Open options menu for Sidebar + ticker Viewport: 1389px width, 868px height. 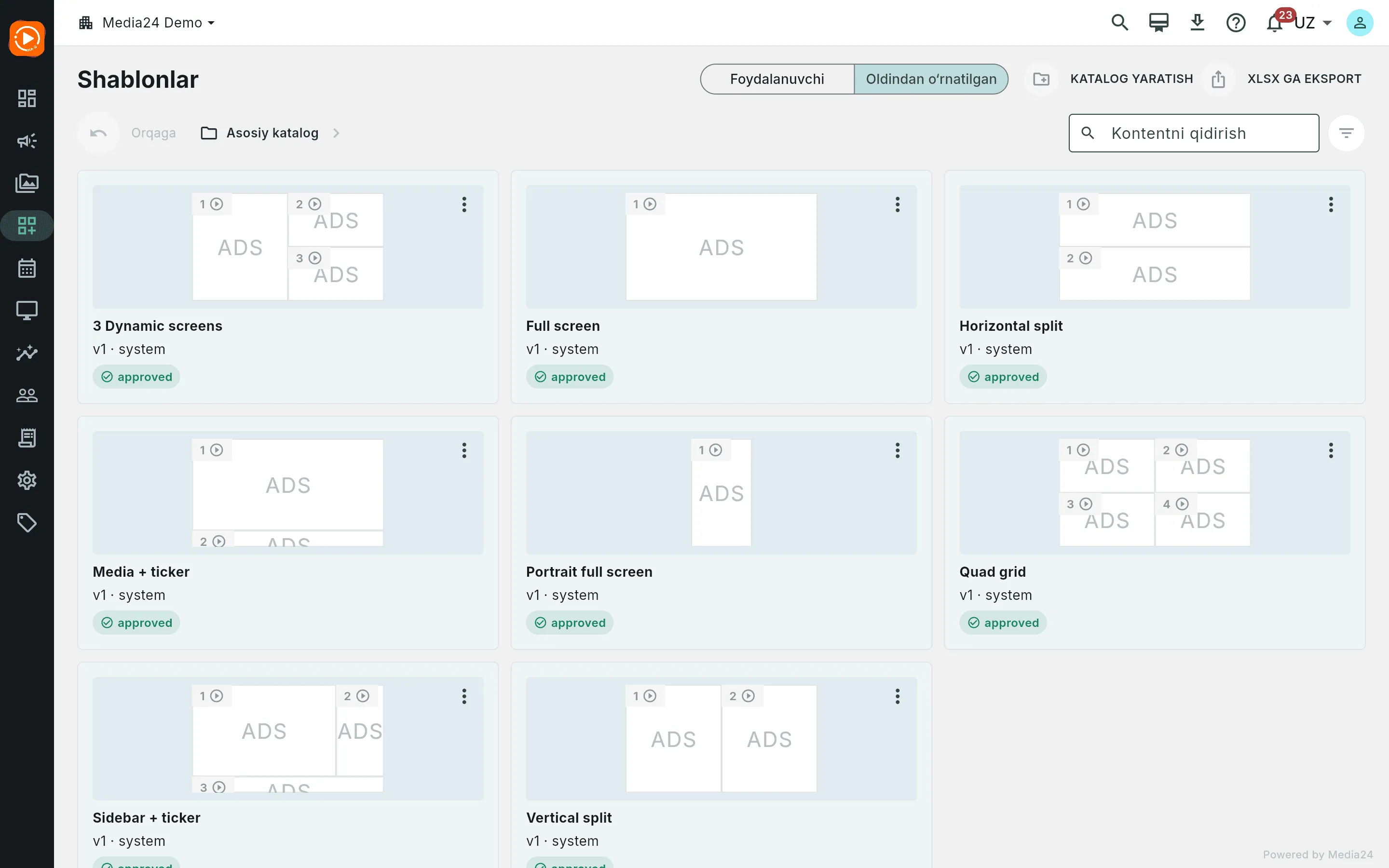pos(464,696)
